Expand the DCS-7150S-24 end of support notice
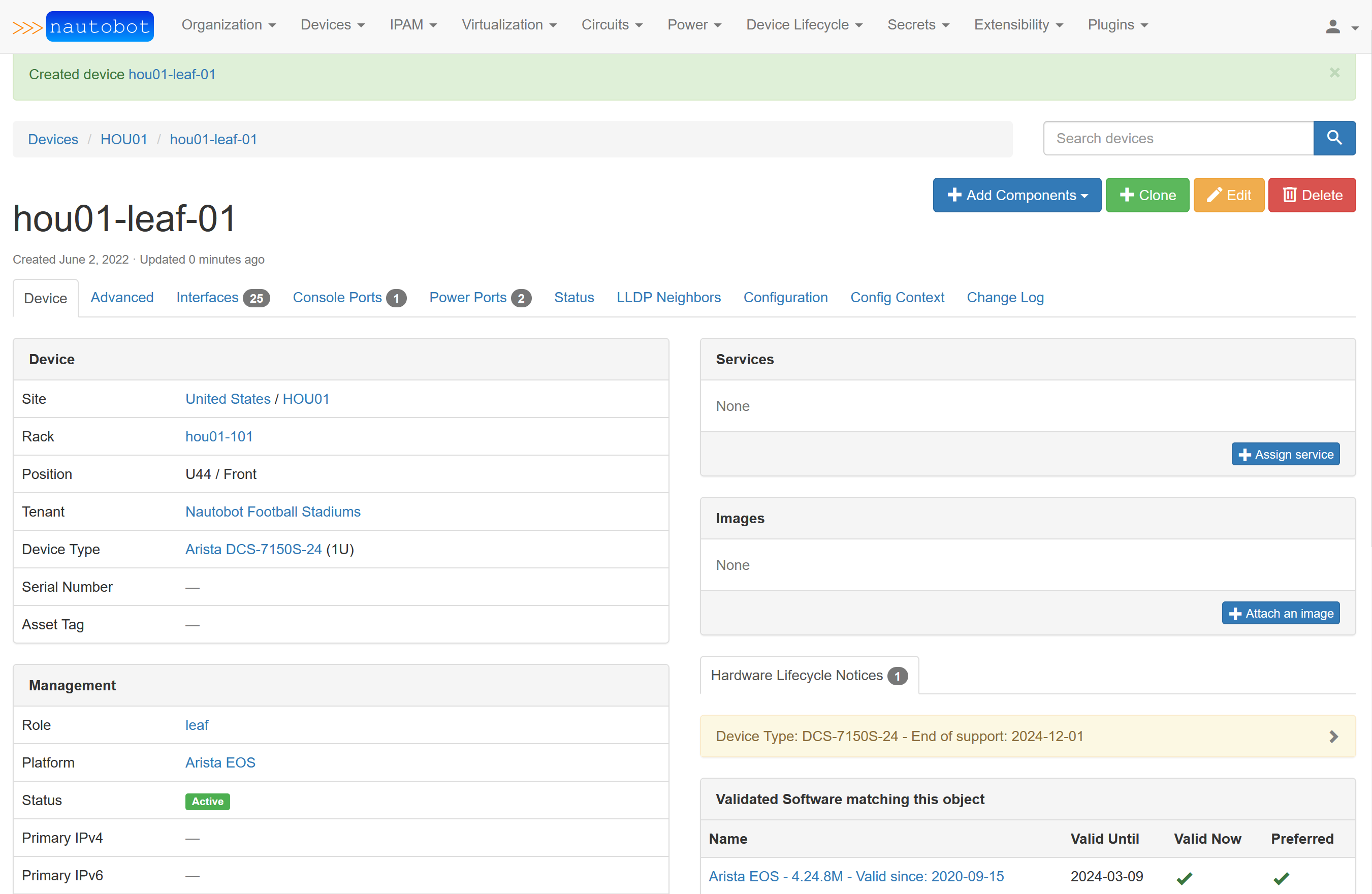The height and width of the screenshot is (894, 1372). [1333, 736]
